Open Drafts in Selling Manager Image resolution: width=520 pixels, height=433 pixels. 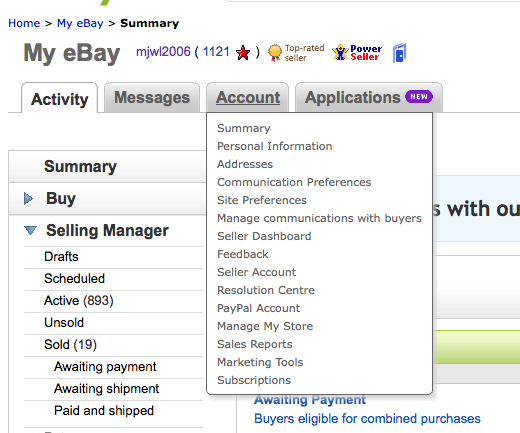point(61,257)
